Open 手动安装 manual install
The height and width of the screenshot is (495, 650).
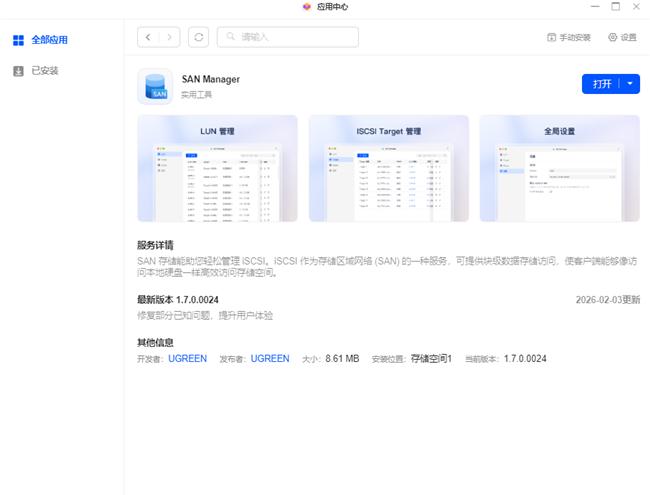(568, 37)
